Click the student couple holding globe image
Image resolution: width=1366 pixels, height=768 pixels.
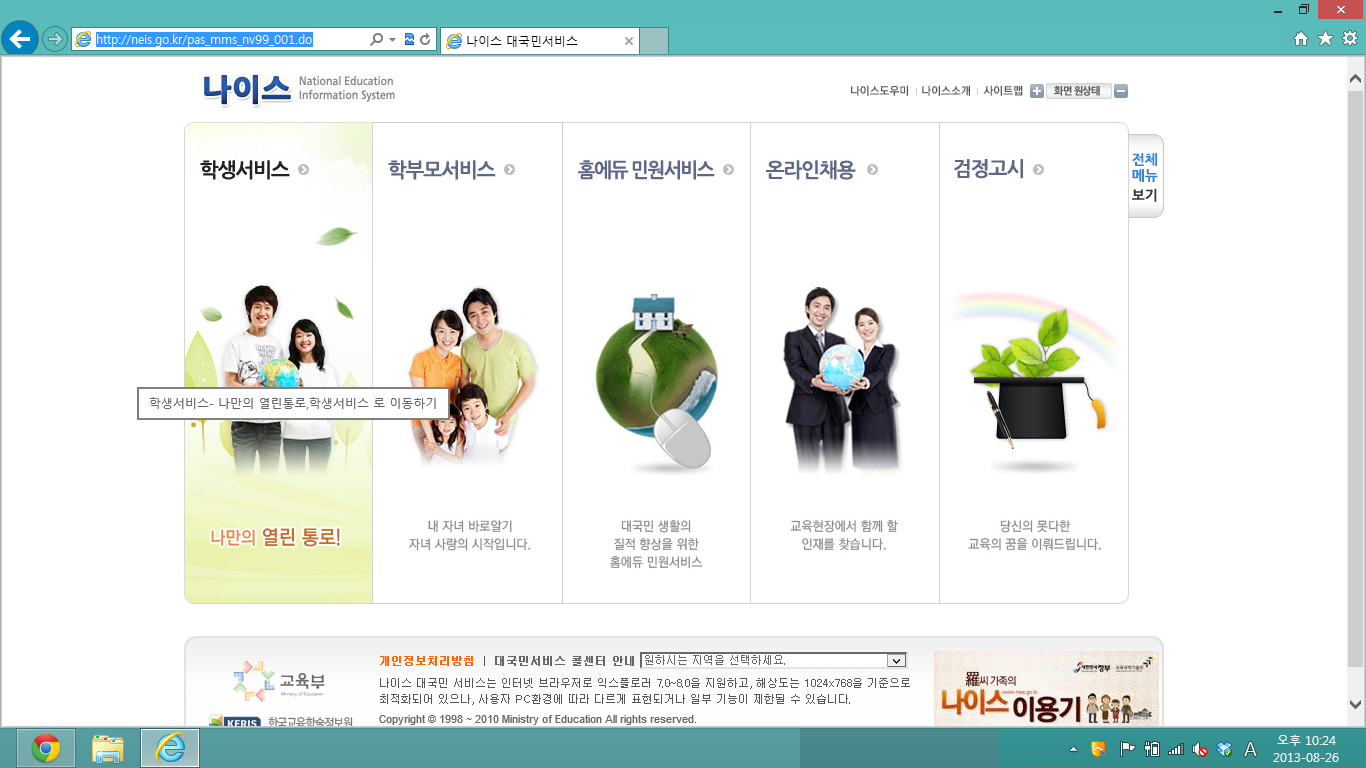[277, 380]
